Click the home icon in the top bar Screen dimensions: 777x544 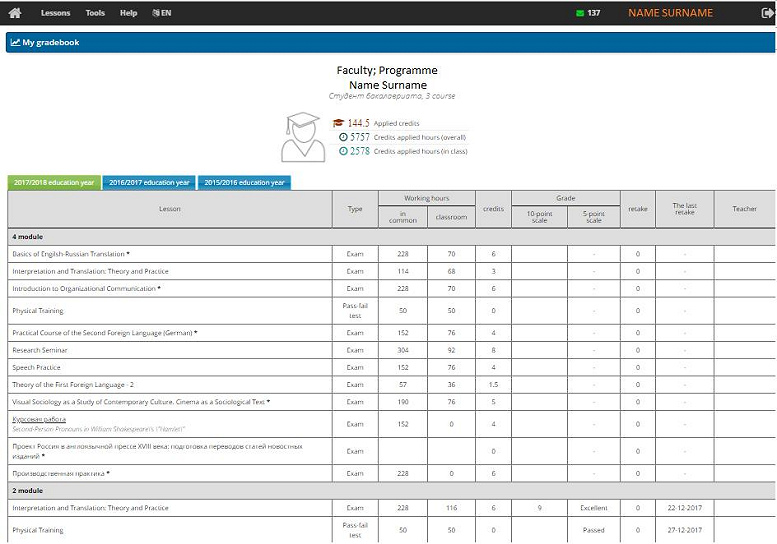[14, 13]
